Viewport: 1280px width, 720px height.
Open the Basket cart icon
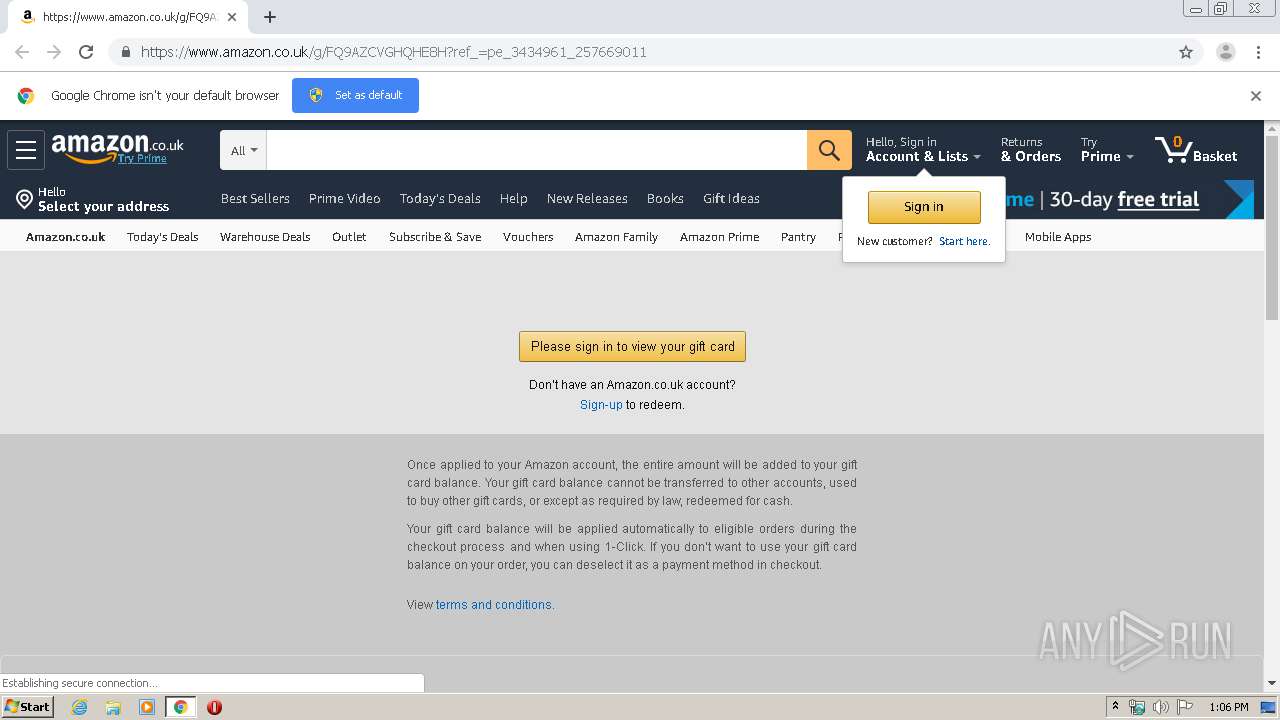(1196, 150)
